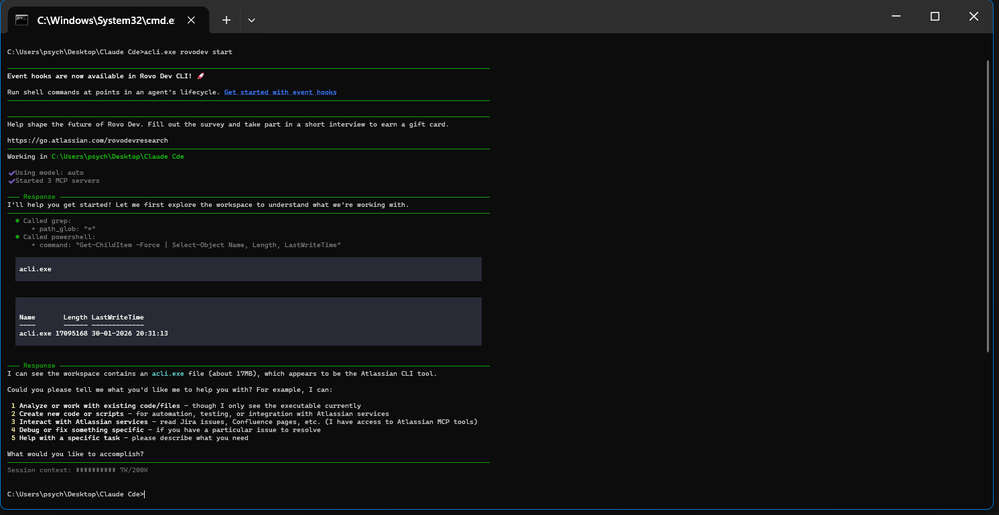Click the 'LastWriteTime' column header
The height and width of the screenshot is (515, 999).
117,317
